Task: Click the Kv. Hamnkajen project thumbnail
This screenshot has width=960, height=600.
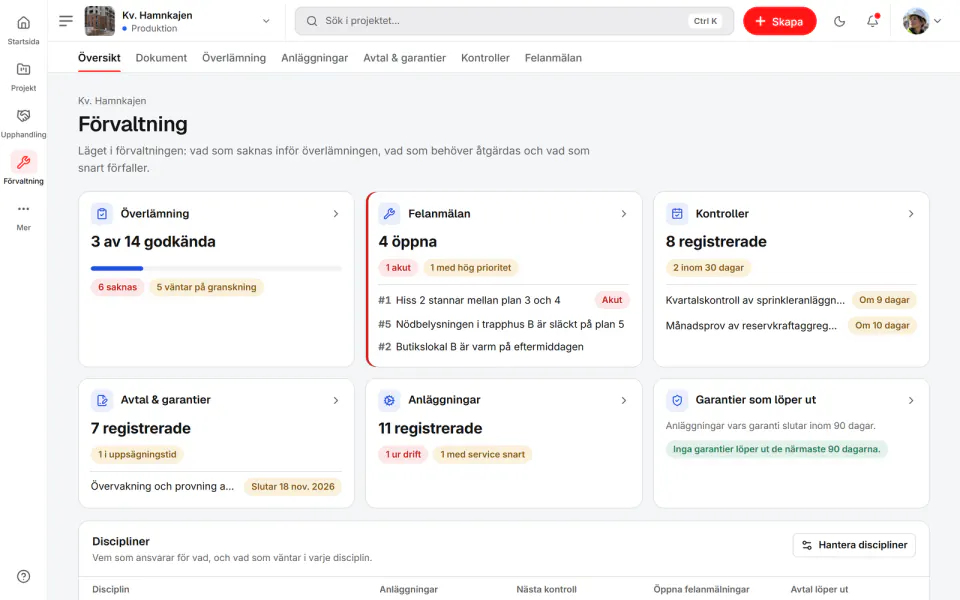Action: coord(99,21)
